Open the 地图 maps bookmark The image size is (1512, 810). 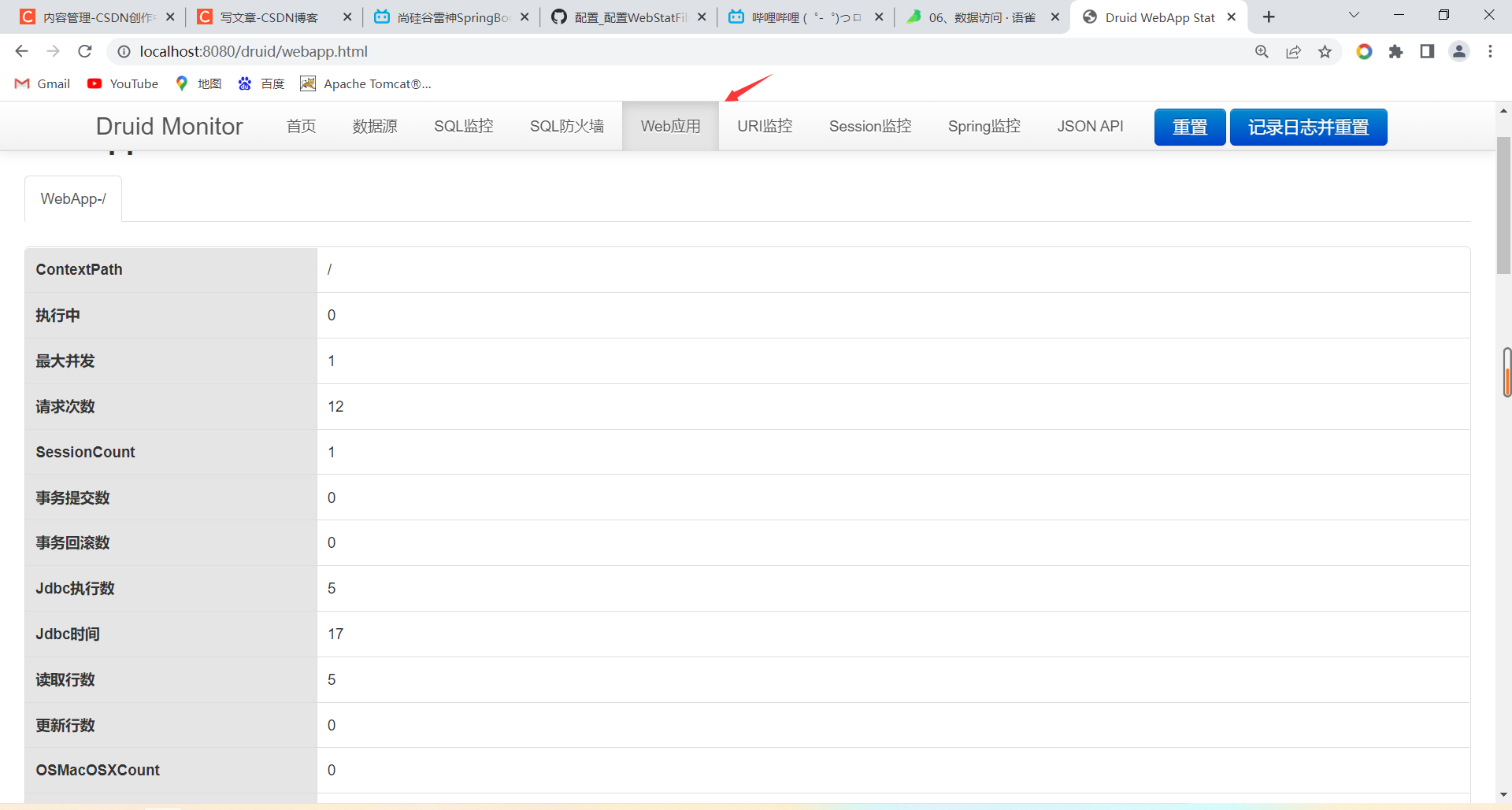pos(198,83)
